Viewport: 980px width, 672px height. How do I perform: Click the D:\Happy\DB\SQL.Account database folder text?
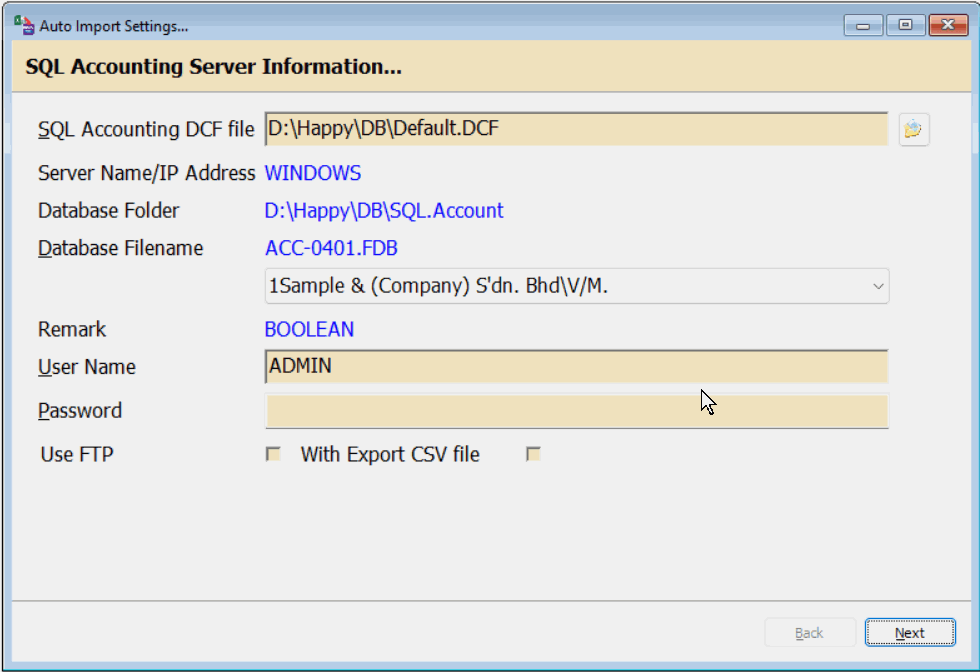tap(384, 211)
